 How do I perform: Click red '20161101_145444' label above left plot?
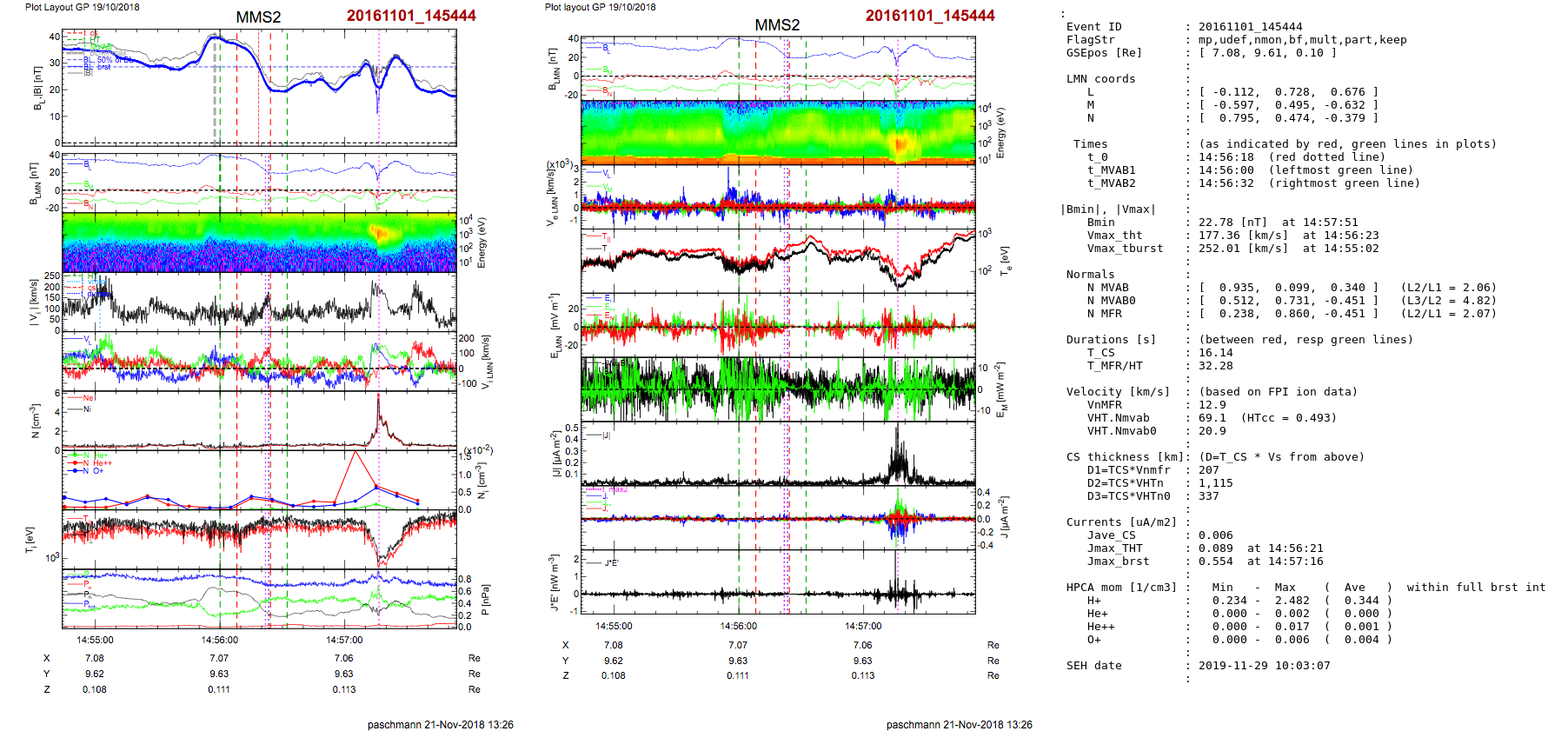[411, 16]
